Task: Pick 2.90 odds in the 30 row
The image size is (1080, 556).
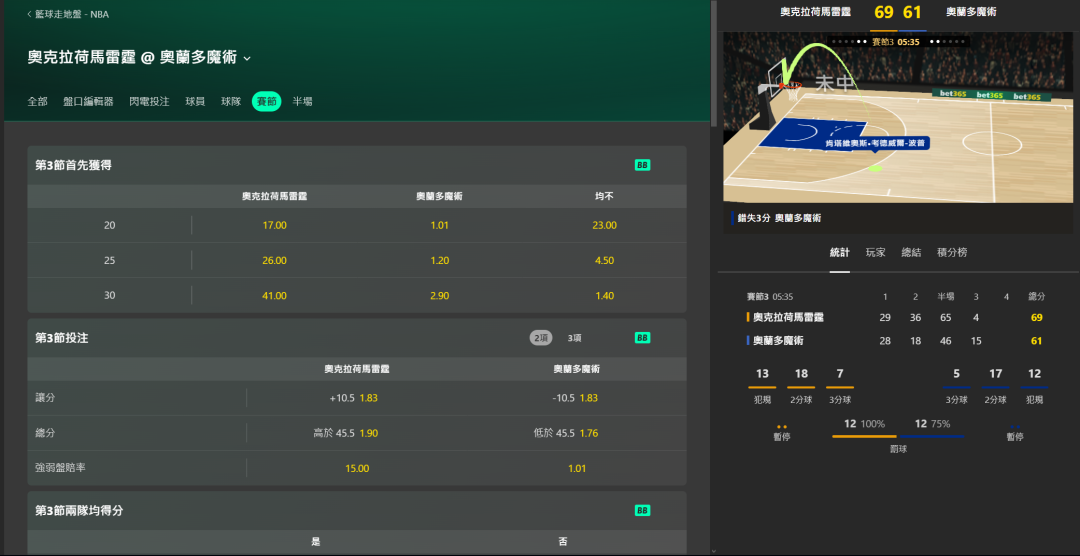Action: tap(439, 296)
